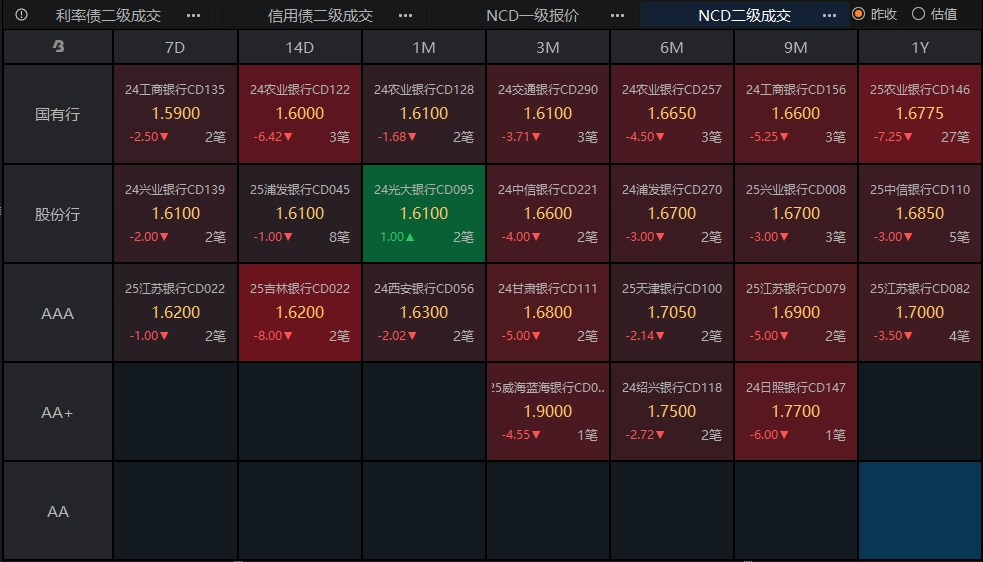Open the 24日照银行CD147 cell

click(796, 412)
